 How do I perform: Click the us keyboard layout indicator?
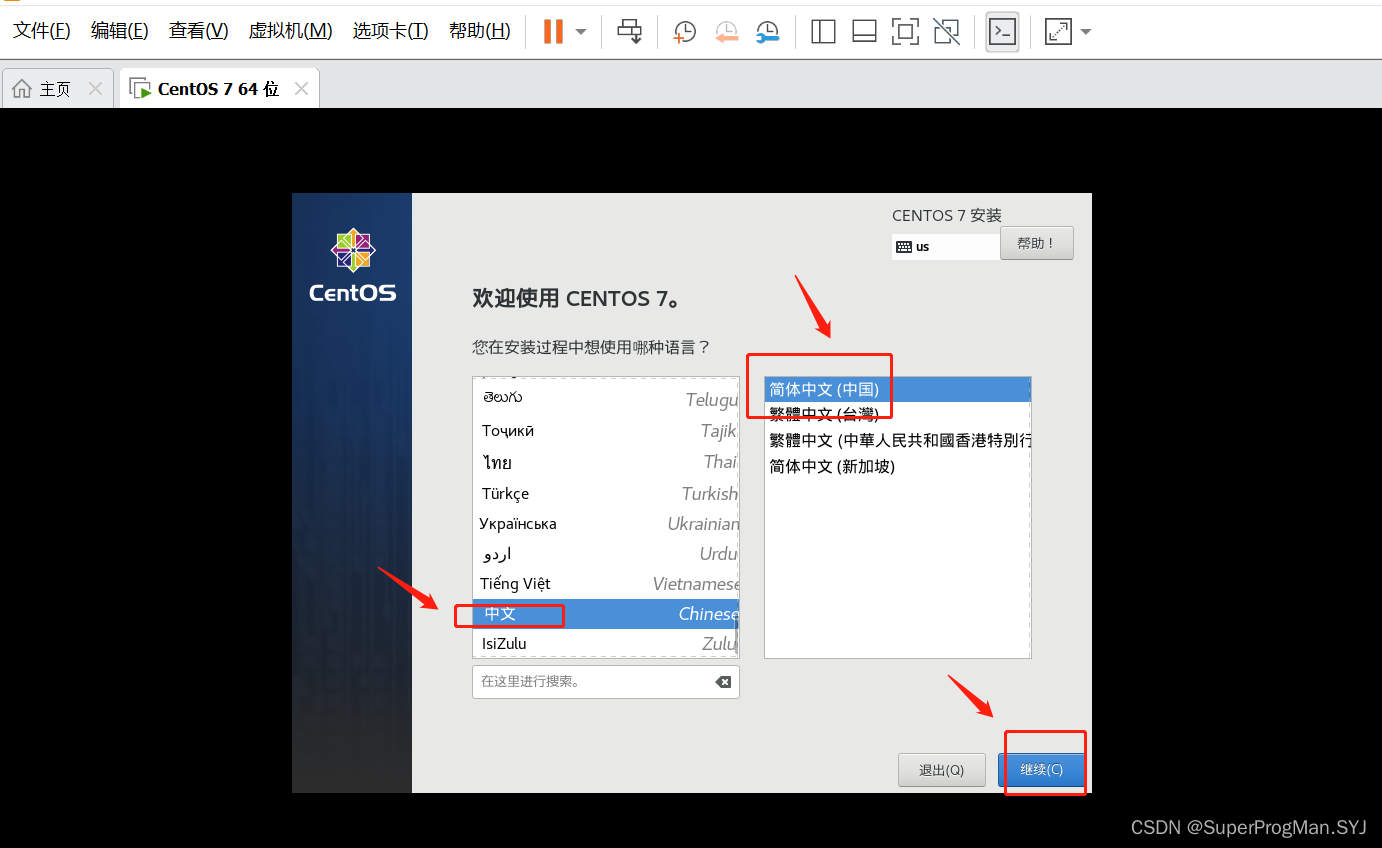[945, 246]
